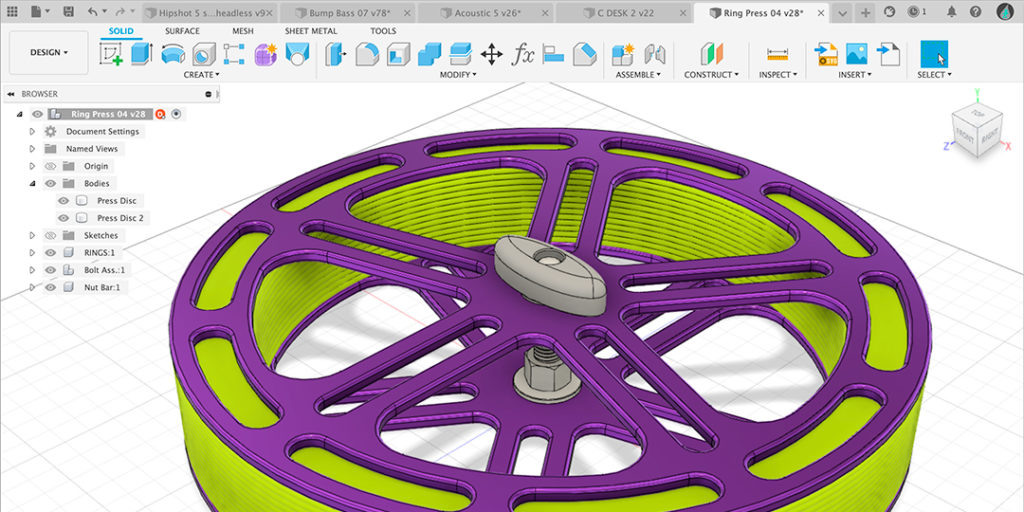Screen dimensions: 1024x512
Task: Expand Named Views node
Action: point(32,149)
